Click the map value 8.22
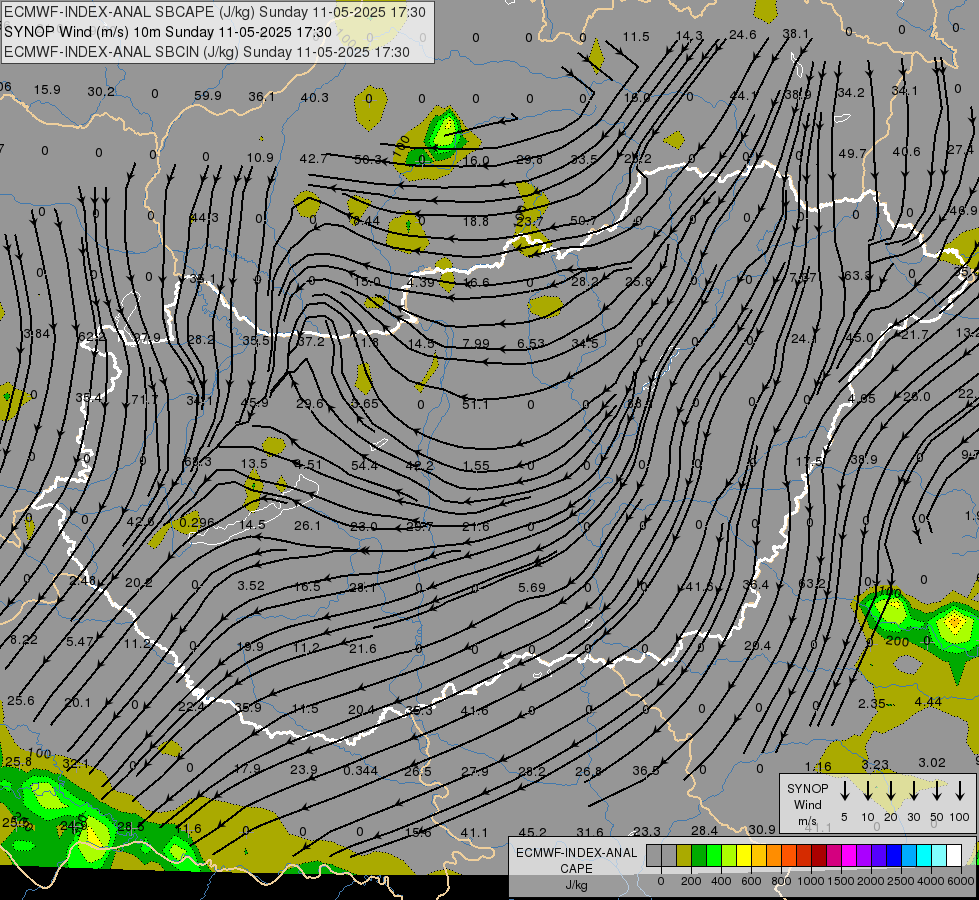The image size is (979, 900). (x=24, y=640)
